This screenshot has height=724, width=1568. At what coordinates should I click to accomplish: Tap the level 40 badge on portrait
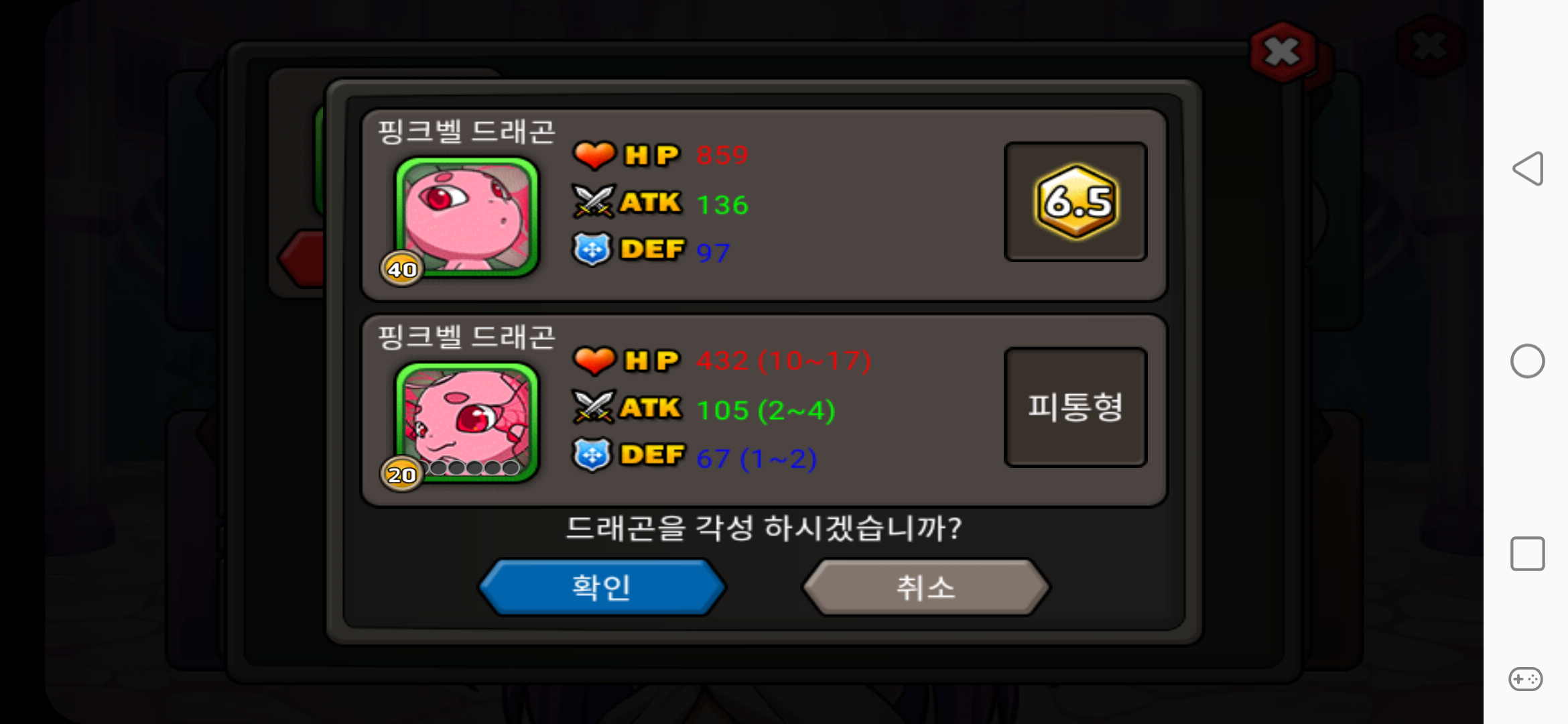click(x=402, y=269)
